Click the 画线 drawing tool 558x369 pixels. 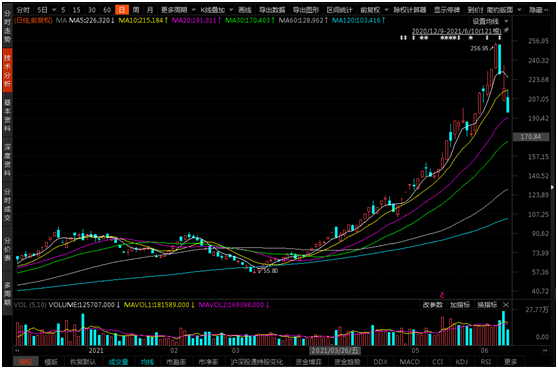coord(245,10)
